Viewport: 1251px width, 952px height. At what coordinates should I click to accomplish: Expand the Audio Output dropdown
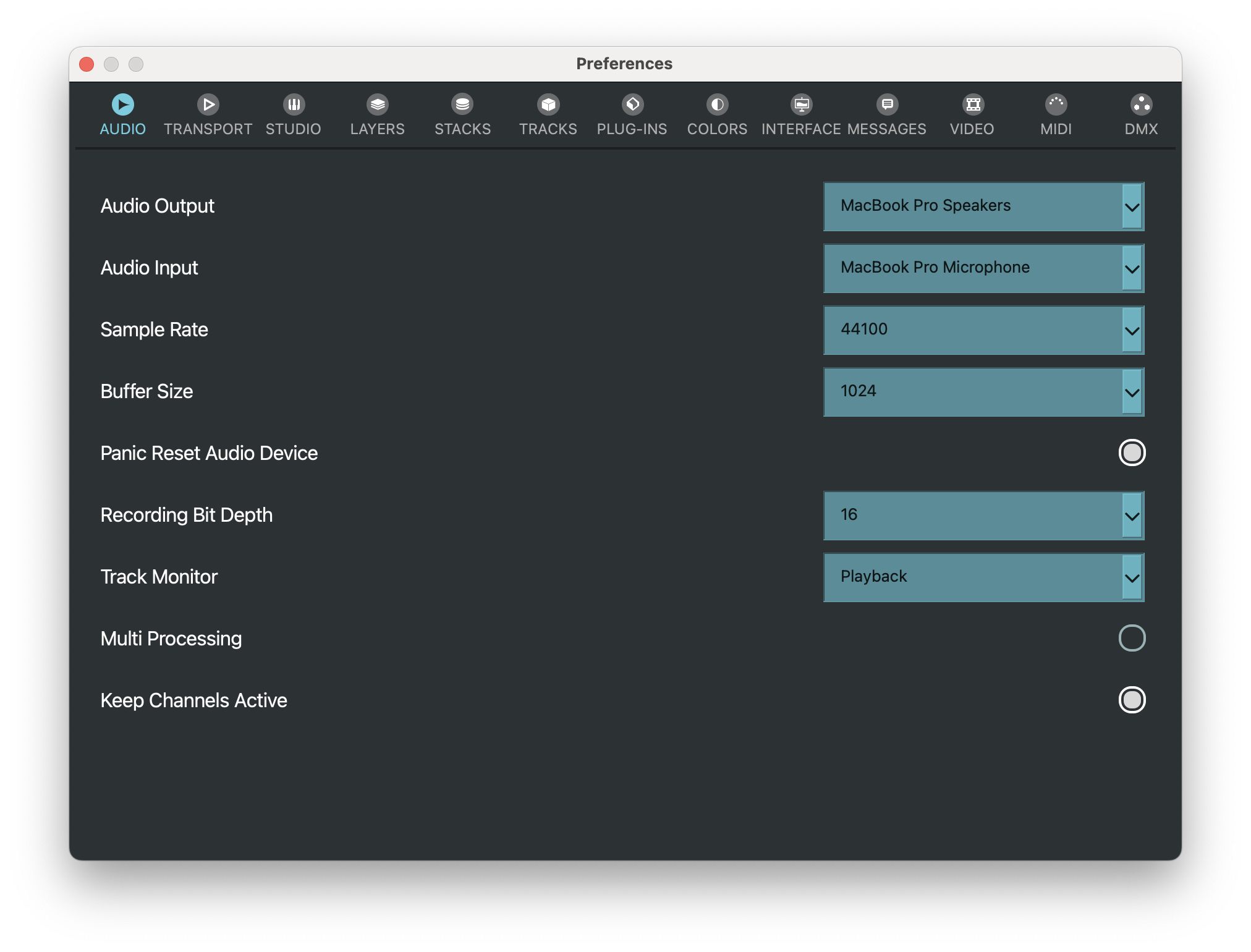tap(983, 206)
